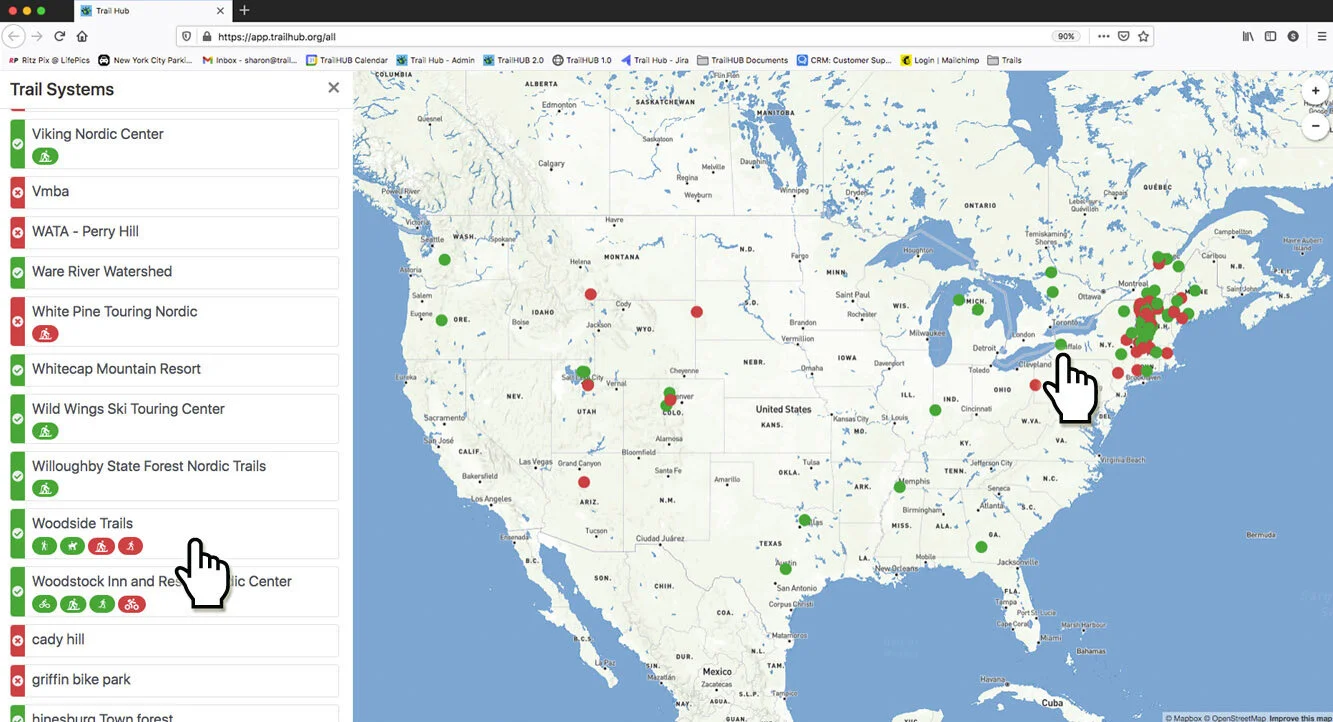Click the red biking badge under Woodstock Inn

[x=132, y=604]
